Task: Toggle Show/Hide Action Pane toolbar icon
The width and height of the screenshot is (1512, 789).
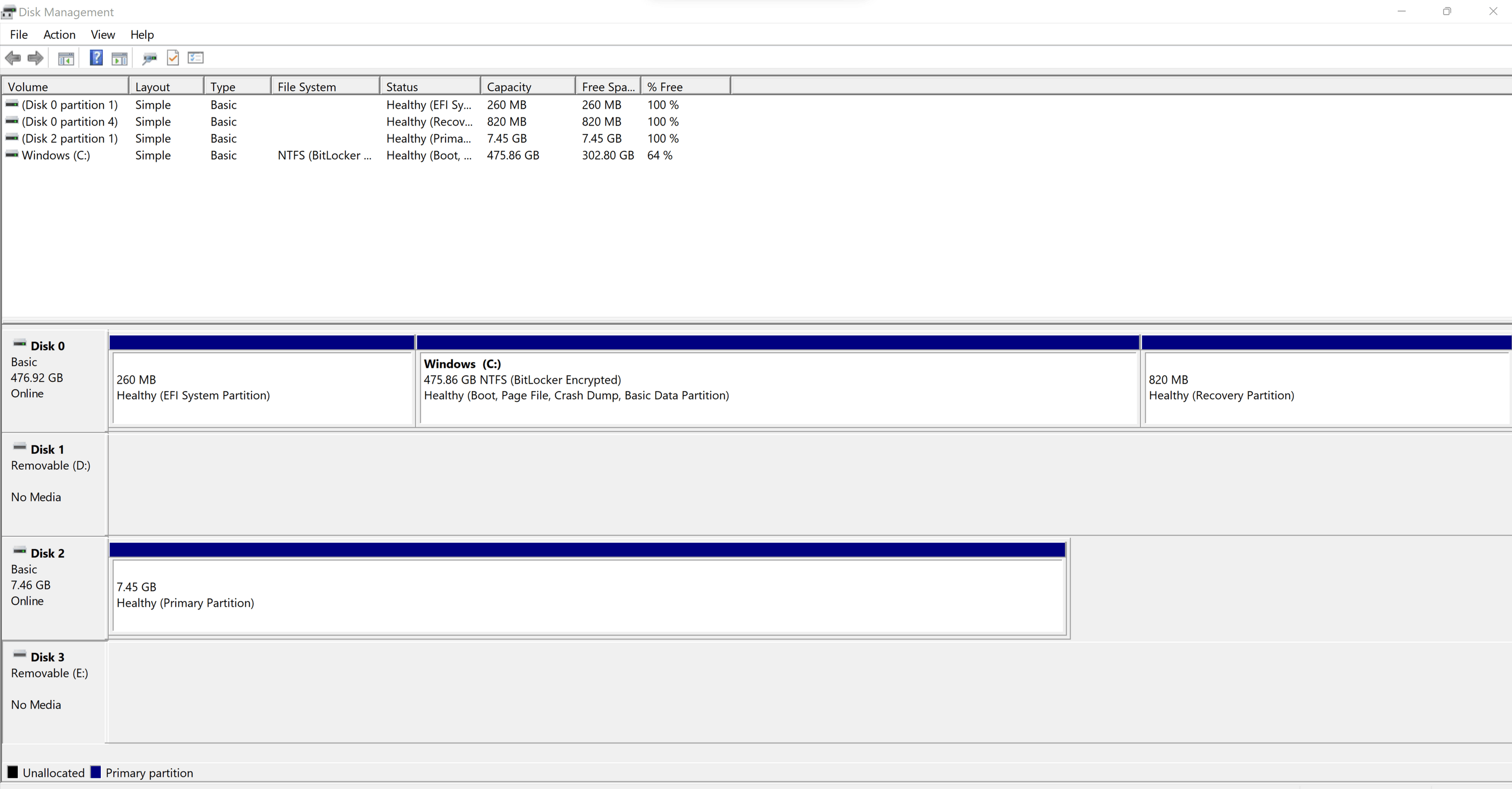Action: [x=119, y=58]
